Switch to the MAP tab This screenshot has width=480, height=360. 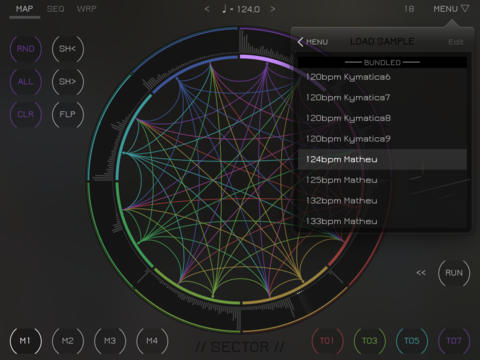24,9
